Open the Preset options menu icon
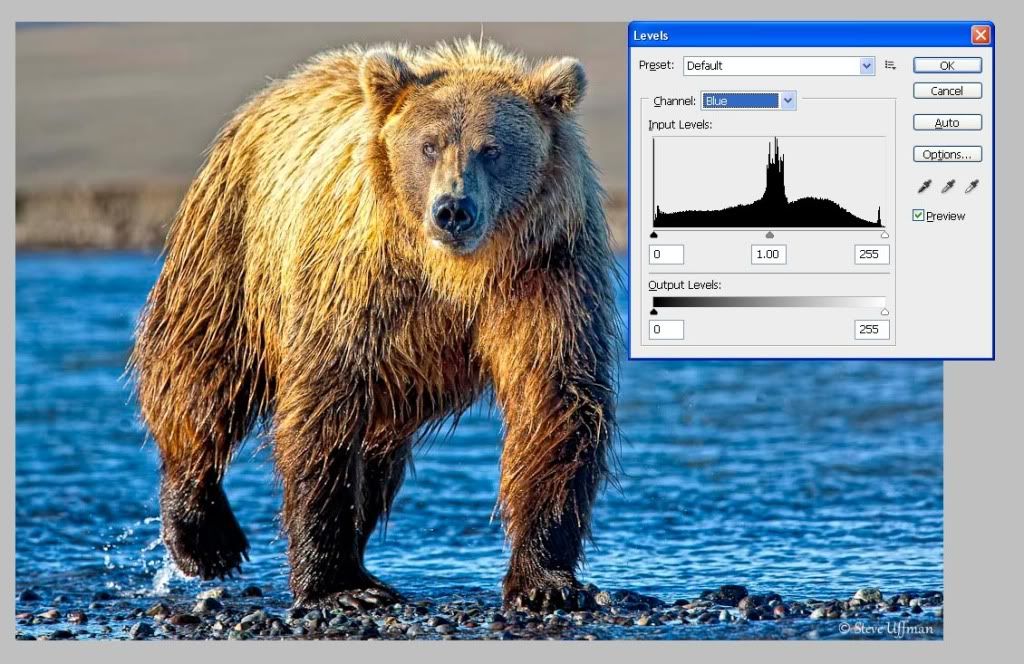The width and height of the screenshot is (1024, 664). click(x=890, y=66)
